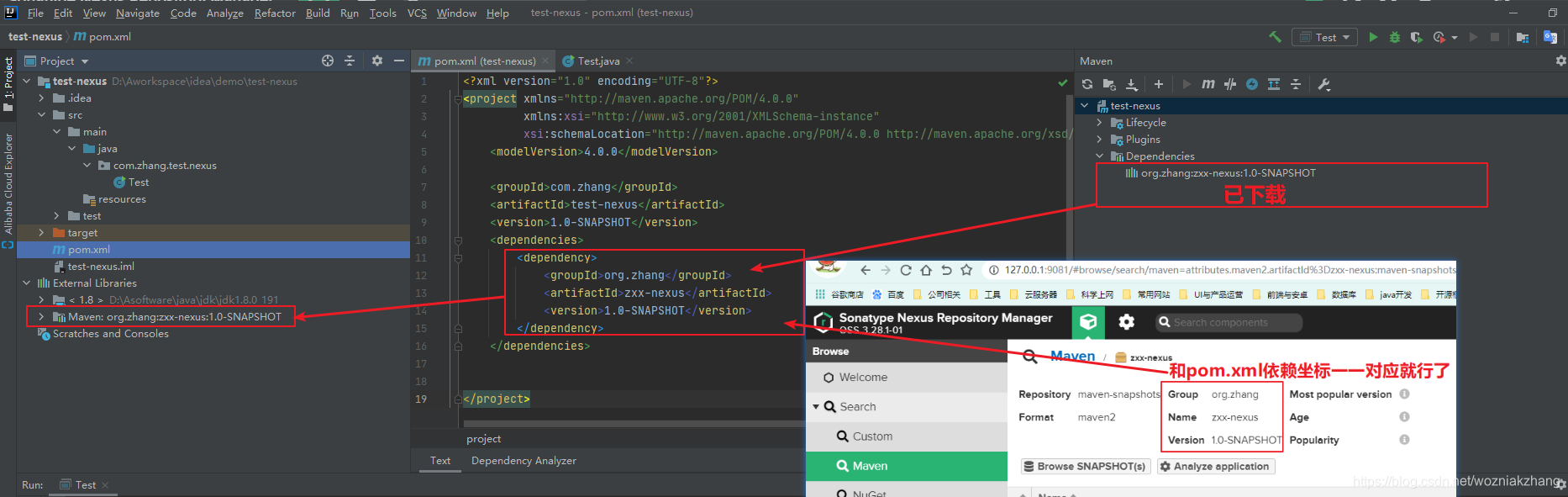The image size is (1568, 497).
Task: Expand the .idea folder
Action: coord(42,98)
